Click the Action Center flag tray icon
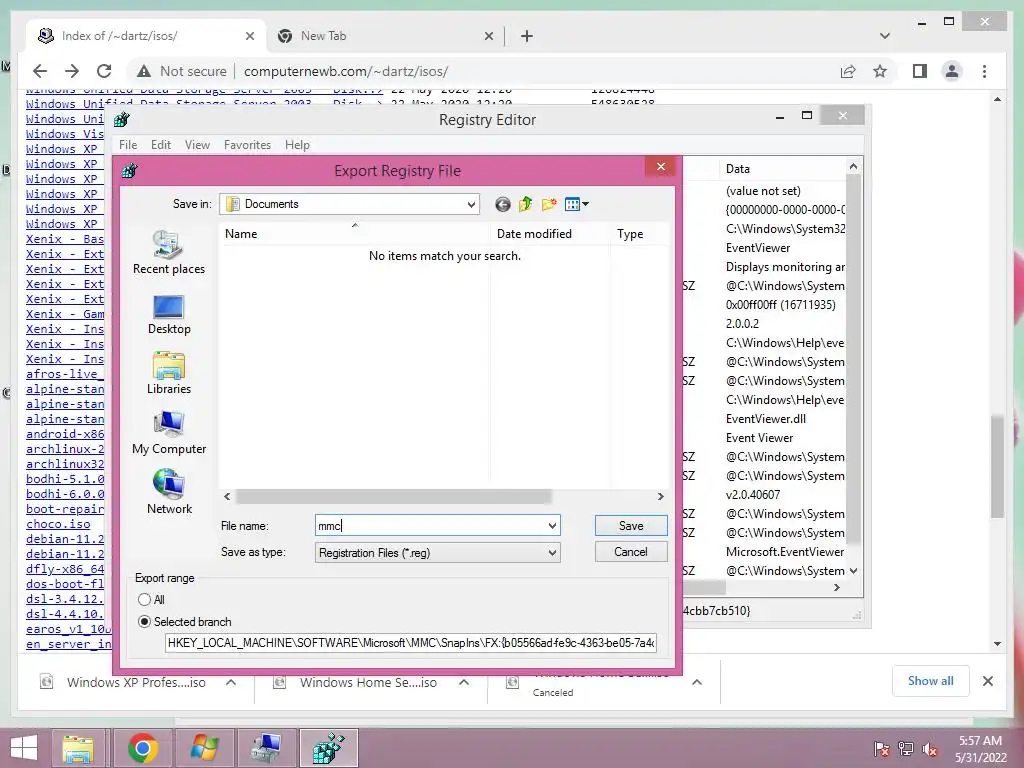This screenshot has width=1024, height=768. coord(882,749)
